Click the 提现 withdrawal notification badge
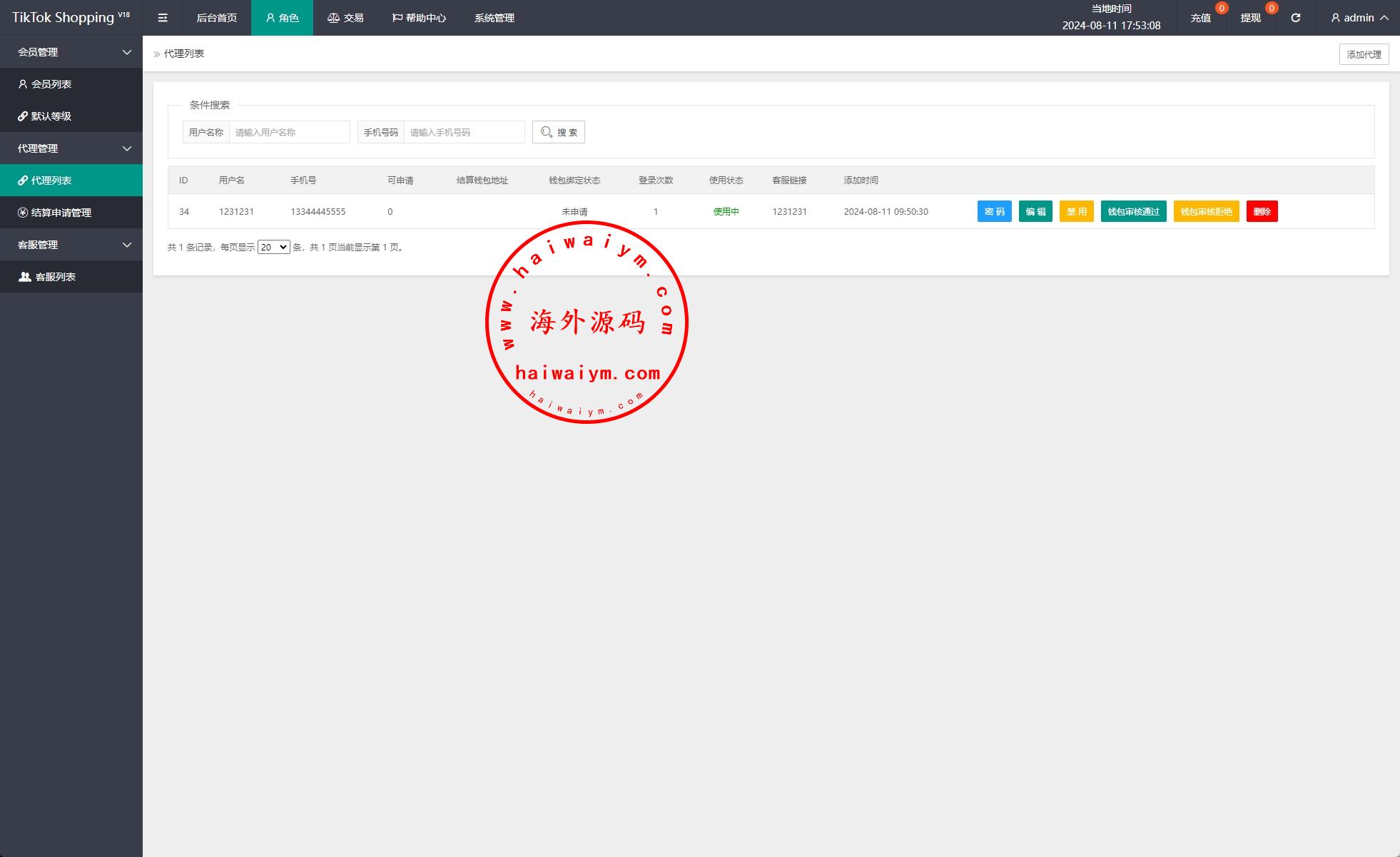The width and height of the screenshot is (1400, 857). [1271, 9]
